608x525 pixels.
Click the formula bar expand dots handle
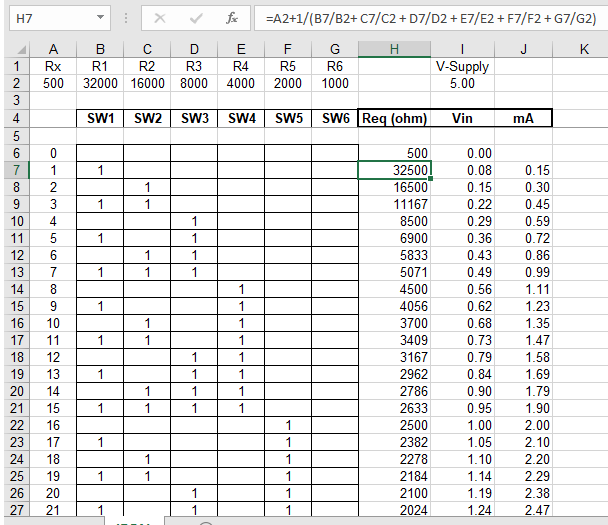[126, 18]
